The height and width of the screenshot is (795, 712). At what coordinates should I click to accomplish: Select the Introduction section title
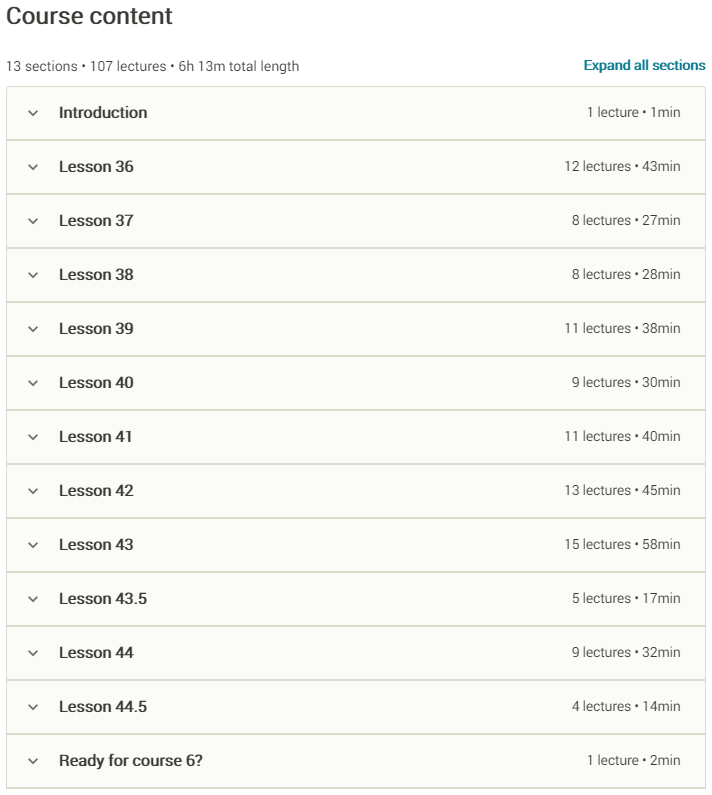tap(103, 113)
